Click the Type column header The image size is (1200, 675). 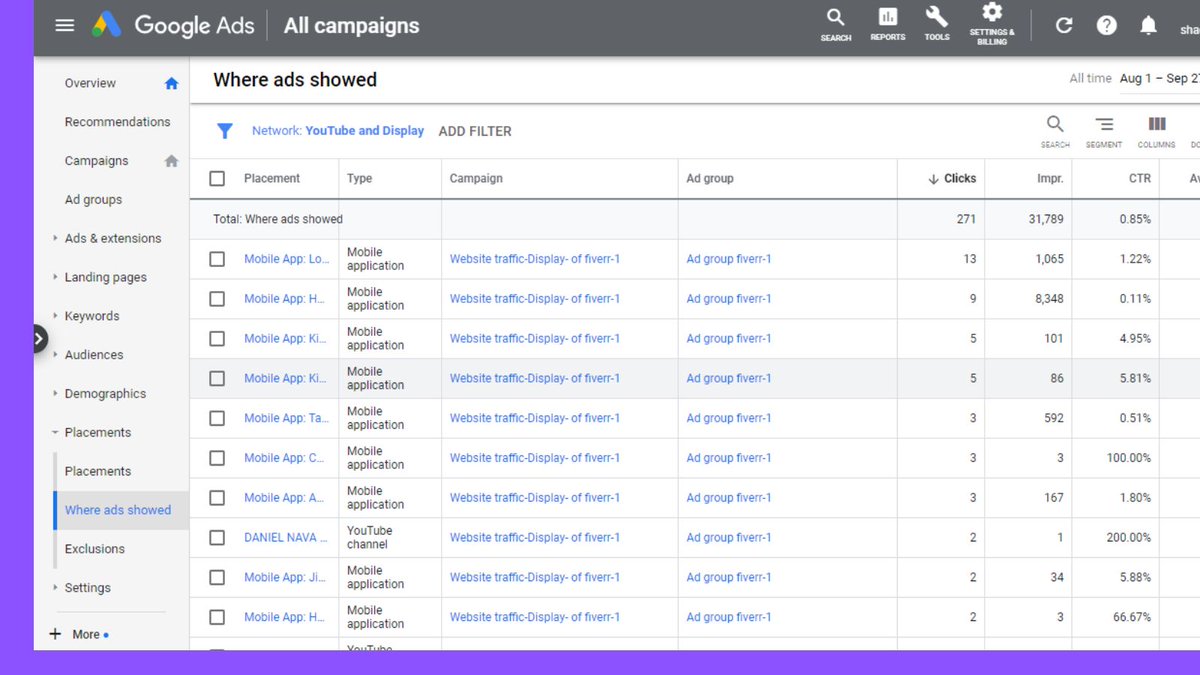[x=359, y=179]
